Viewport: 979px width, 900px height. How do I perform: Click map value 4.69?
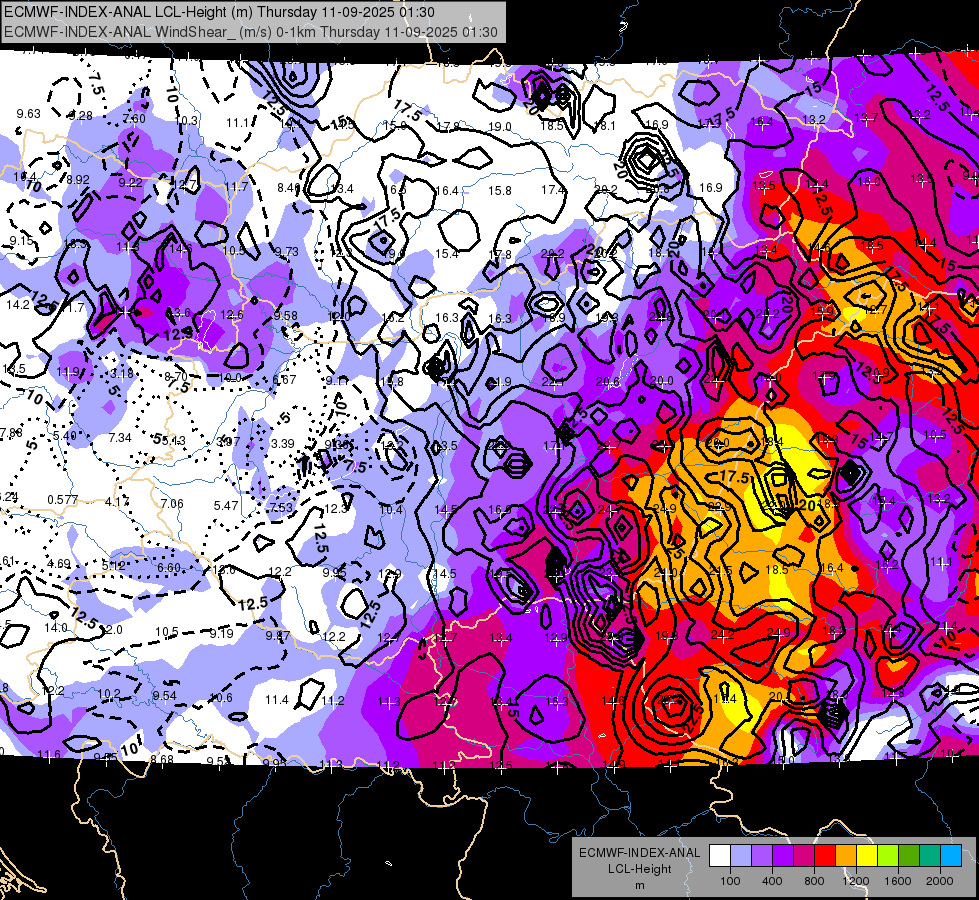click(59, 564)
